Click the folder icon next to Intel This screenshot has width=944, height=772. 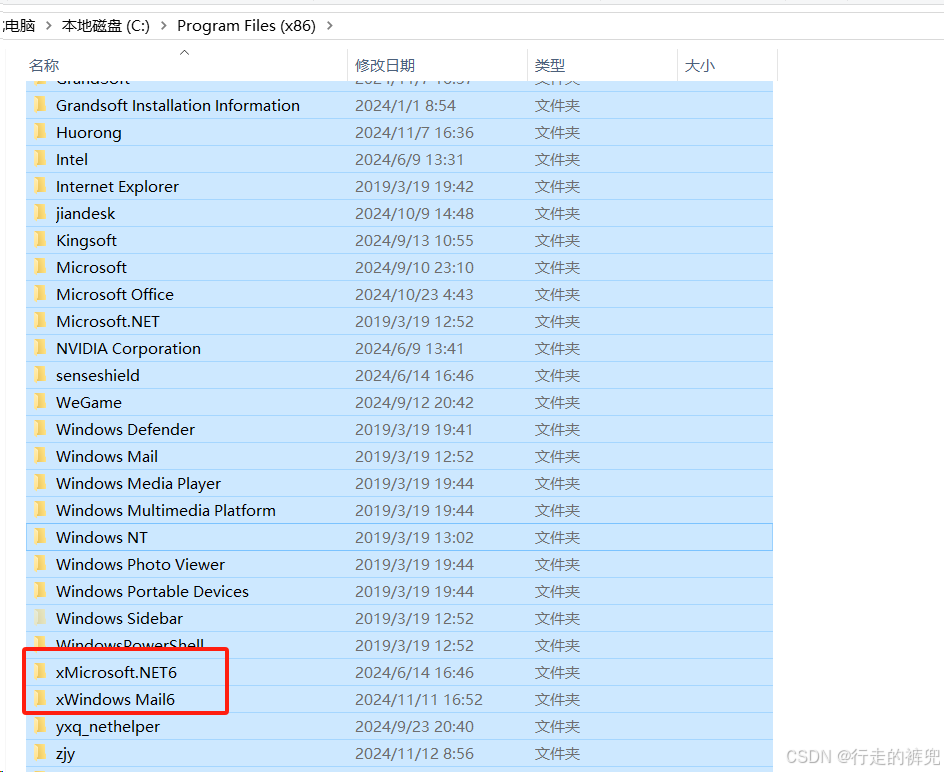pyautogui.click(x=40, y=158)
